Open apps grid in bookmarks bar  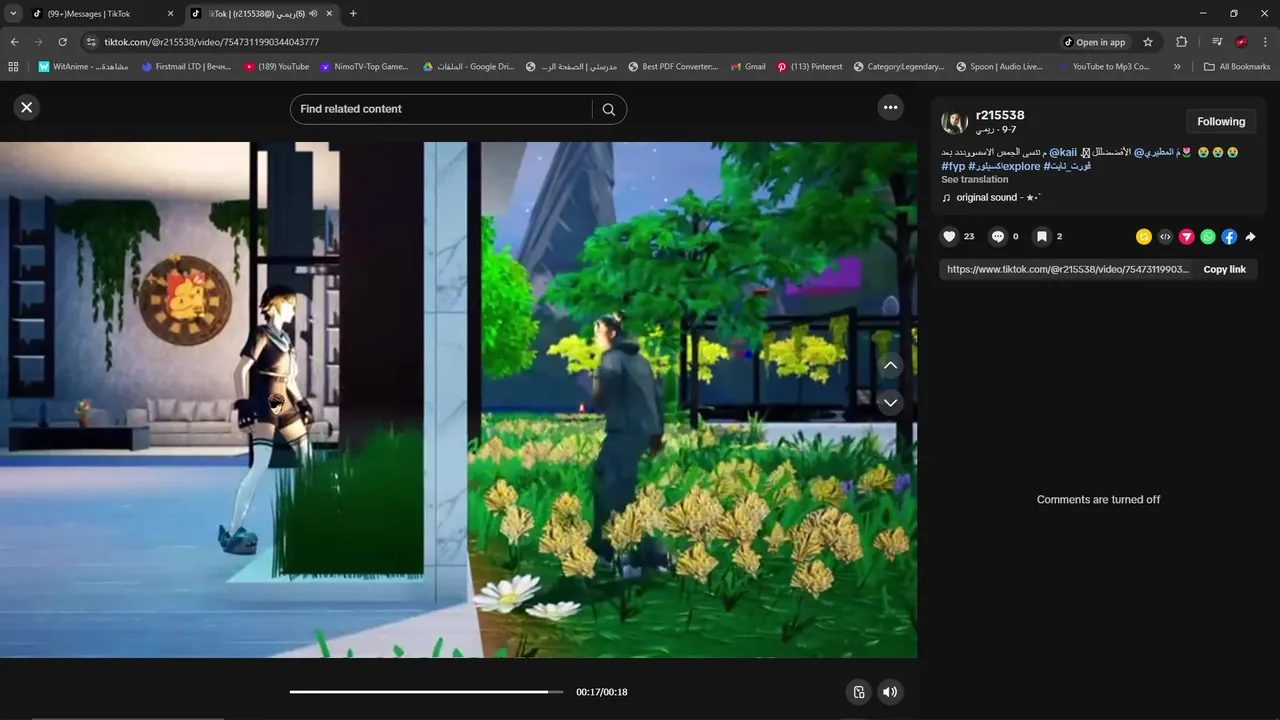[x=13, y=67]
